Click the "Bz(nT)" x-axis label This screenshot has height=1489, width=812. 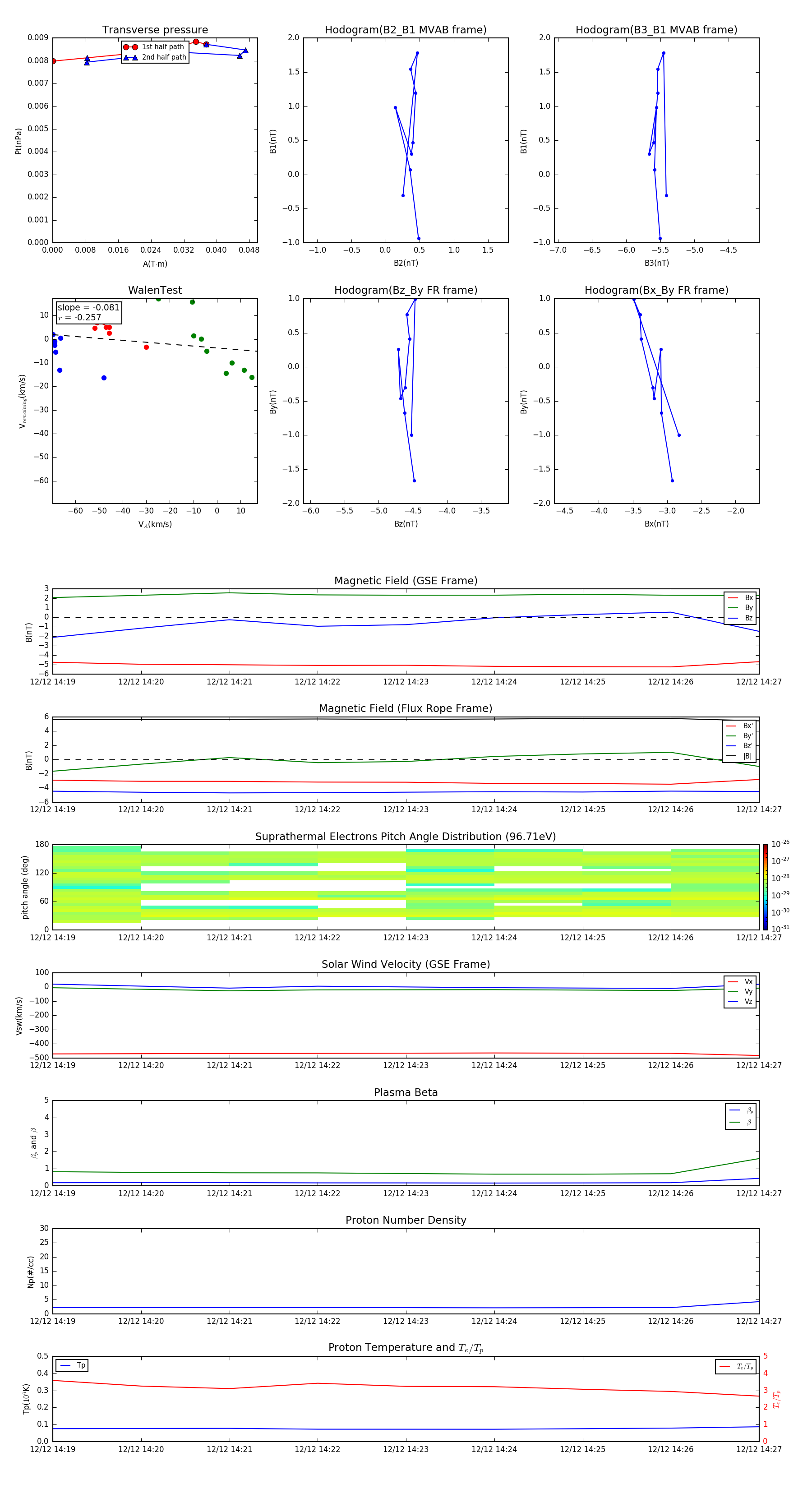406,524
